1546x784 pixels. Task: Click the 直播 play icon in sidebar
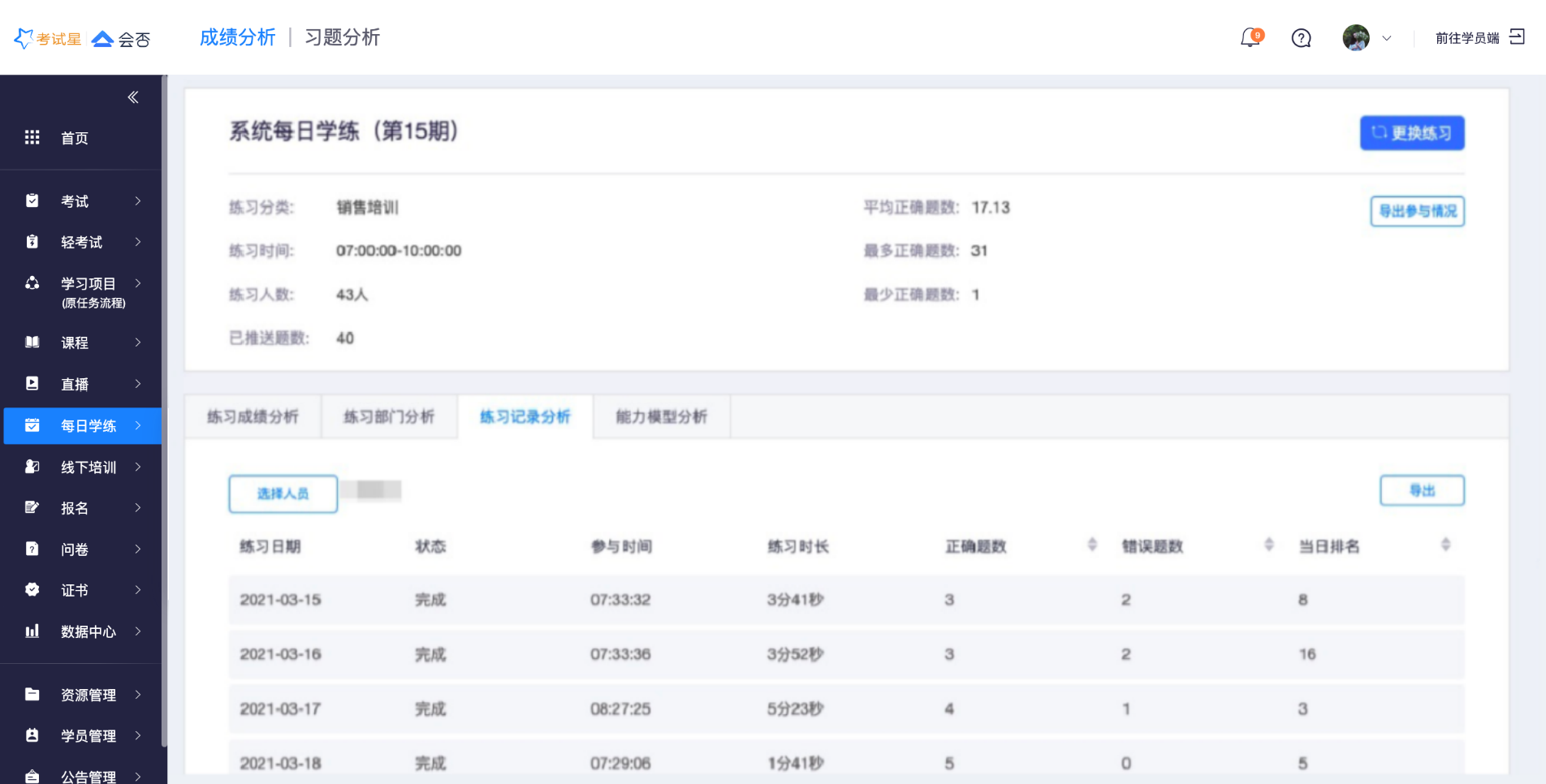32,384
